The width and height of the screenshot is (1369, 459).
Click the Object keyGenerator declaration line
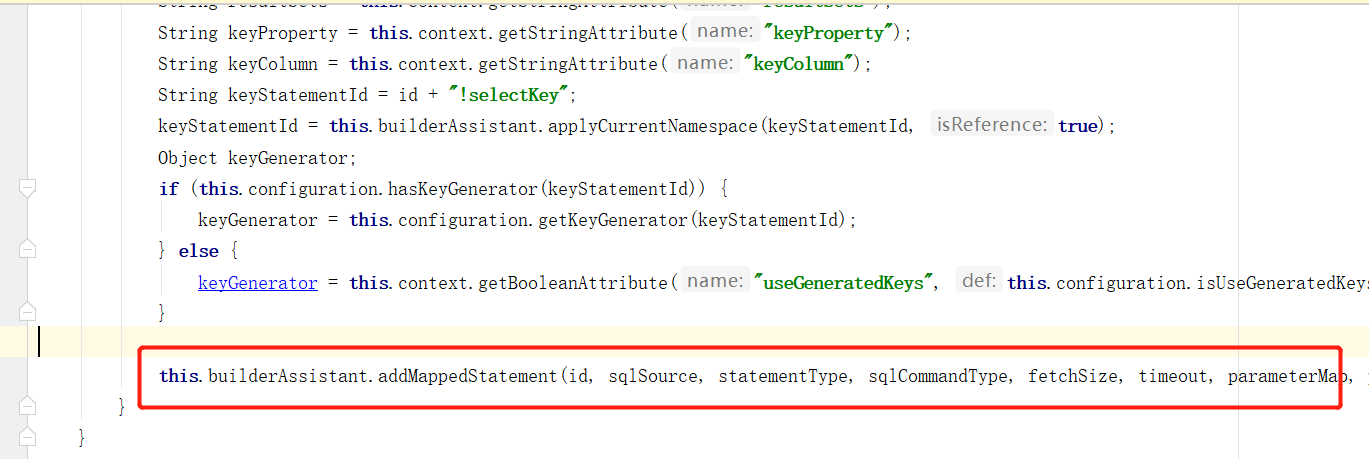(257, 157)
